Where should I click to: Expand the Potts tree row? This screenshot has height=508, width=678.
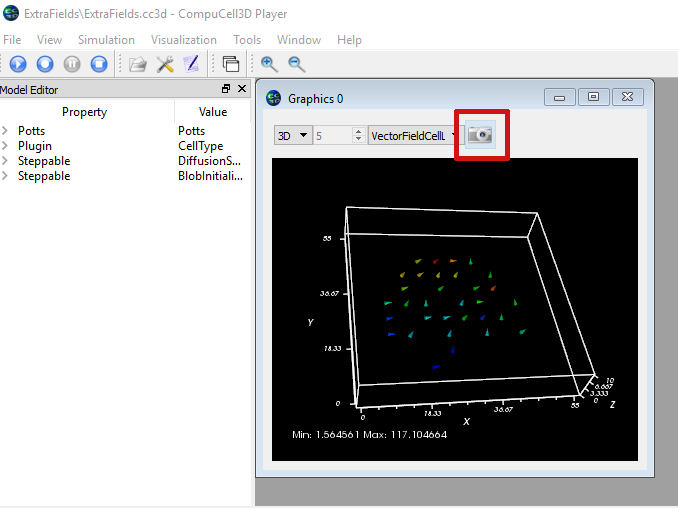click(x=5, y=131)
